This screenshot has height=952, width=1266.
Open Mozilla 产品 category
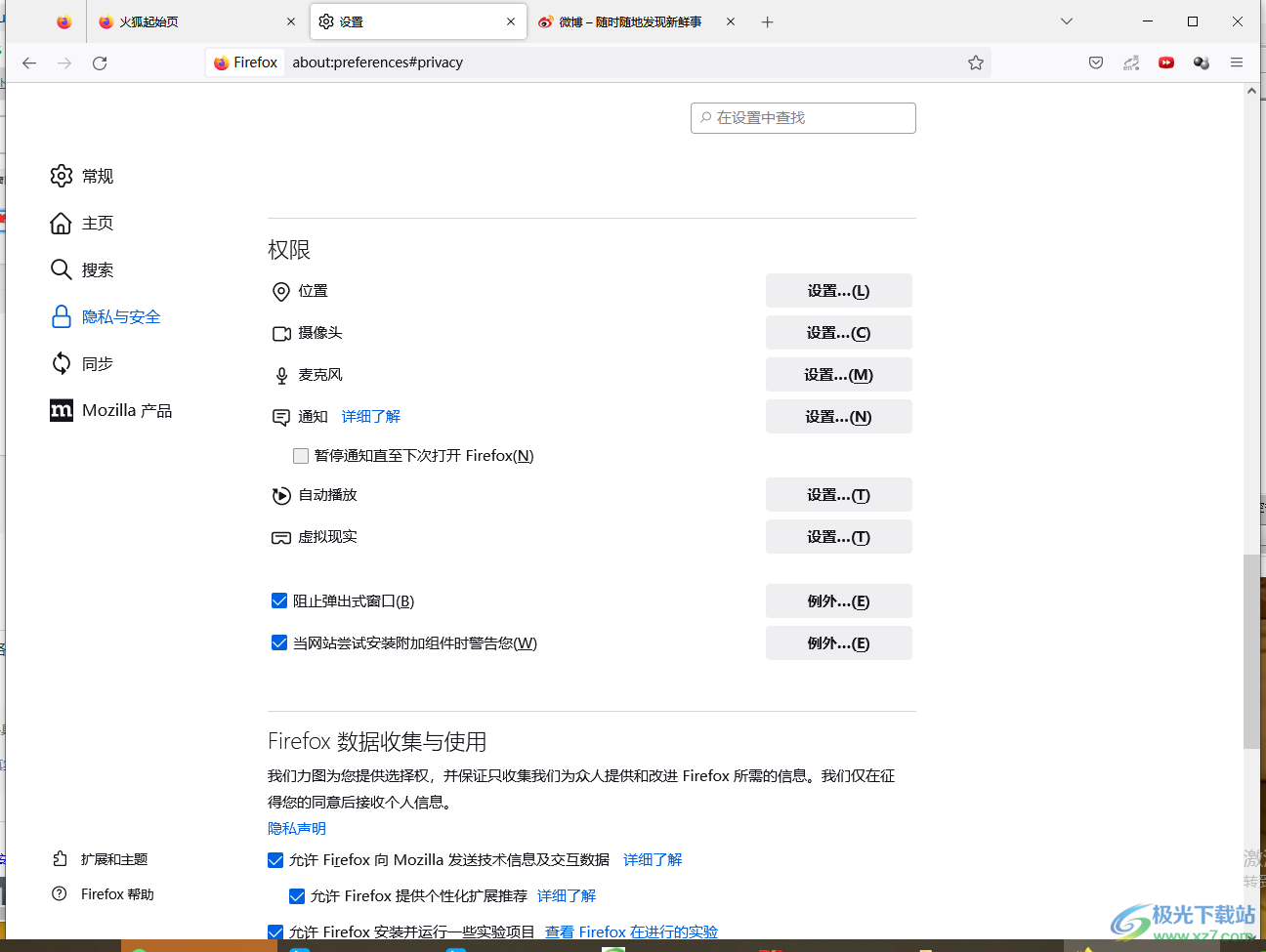pyautogui.click(x=110, y=410)
